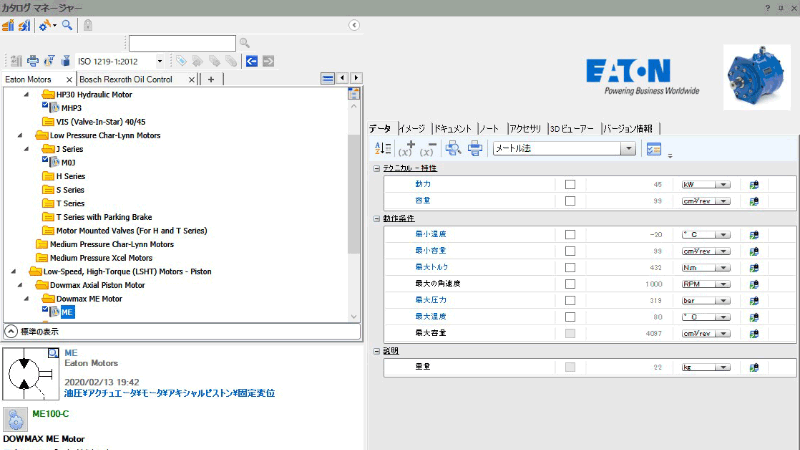Open kg unit dropdown

click(723, 367)
